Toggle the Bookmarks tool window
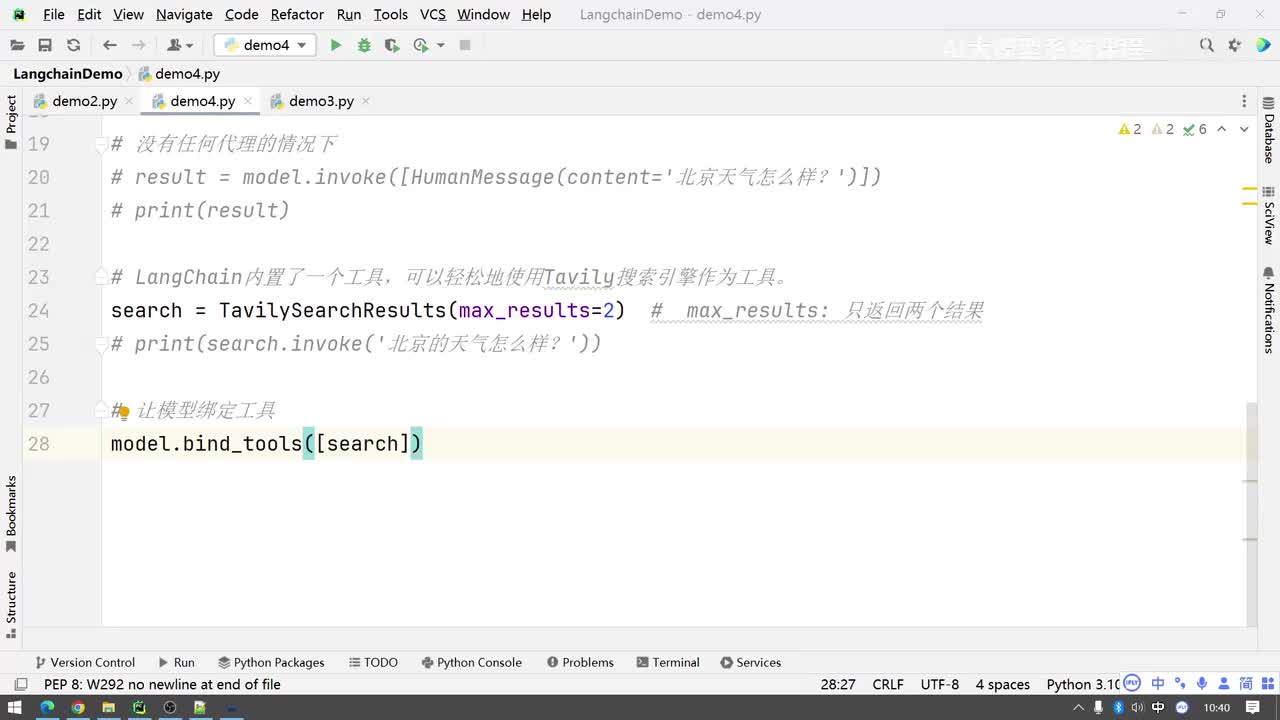The image size is (1280, 720). [x=11, y=514]
